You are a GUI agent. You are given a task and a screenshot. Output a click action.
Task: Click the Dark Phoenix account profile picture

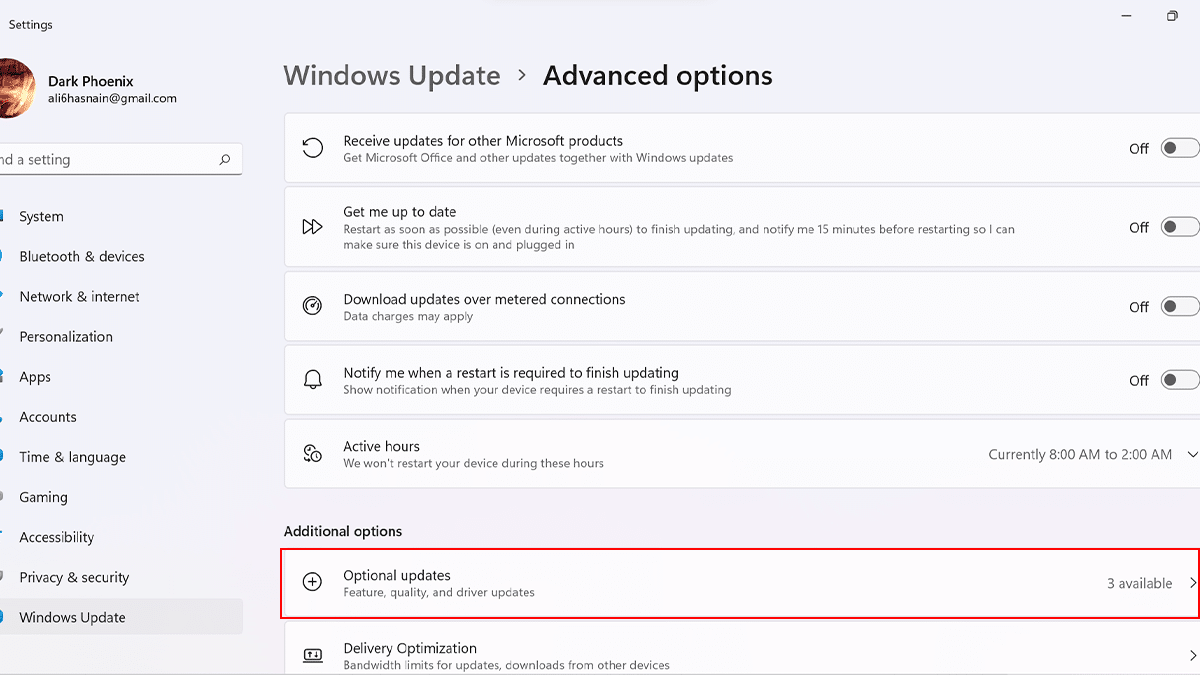pyautogui.click(x=14, y=89)
